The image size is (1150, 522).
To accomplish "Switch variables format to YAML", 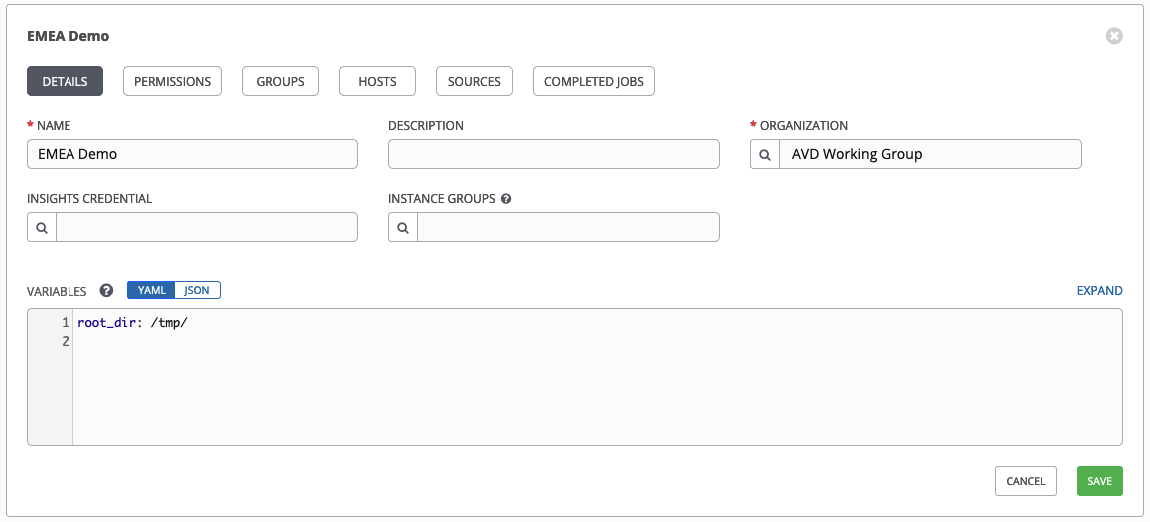I will (151, 290).
